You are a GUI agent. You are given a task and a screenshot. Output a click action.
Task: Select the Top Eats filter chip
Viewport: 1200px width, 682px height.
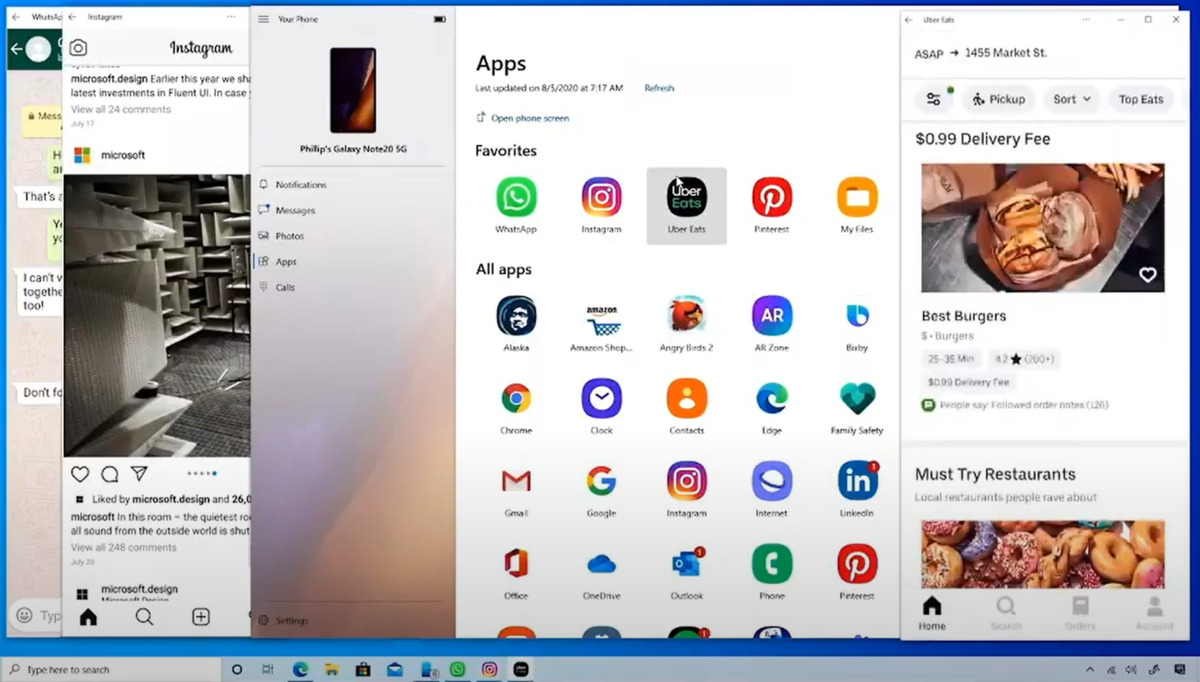1141,99
